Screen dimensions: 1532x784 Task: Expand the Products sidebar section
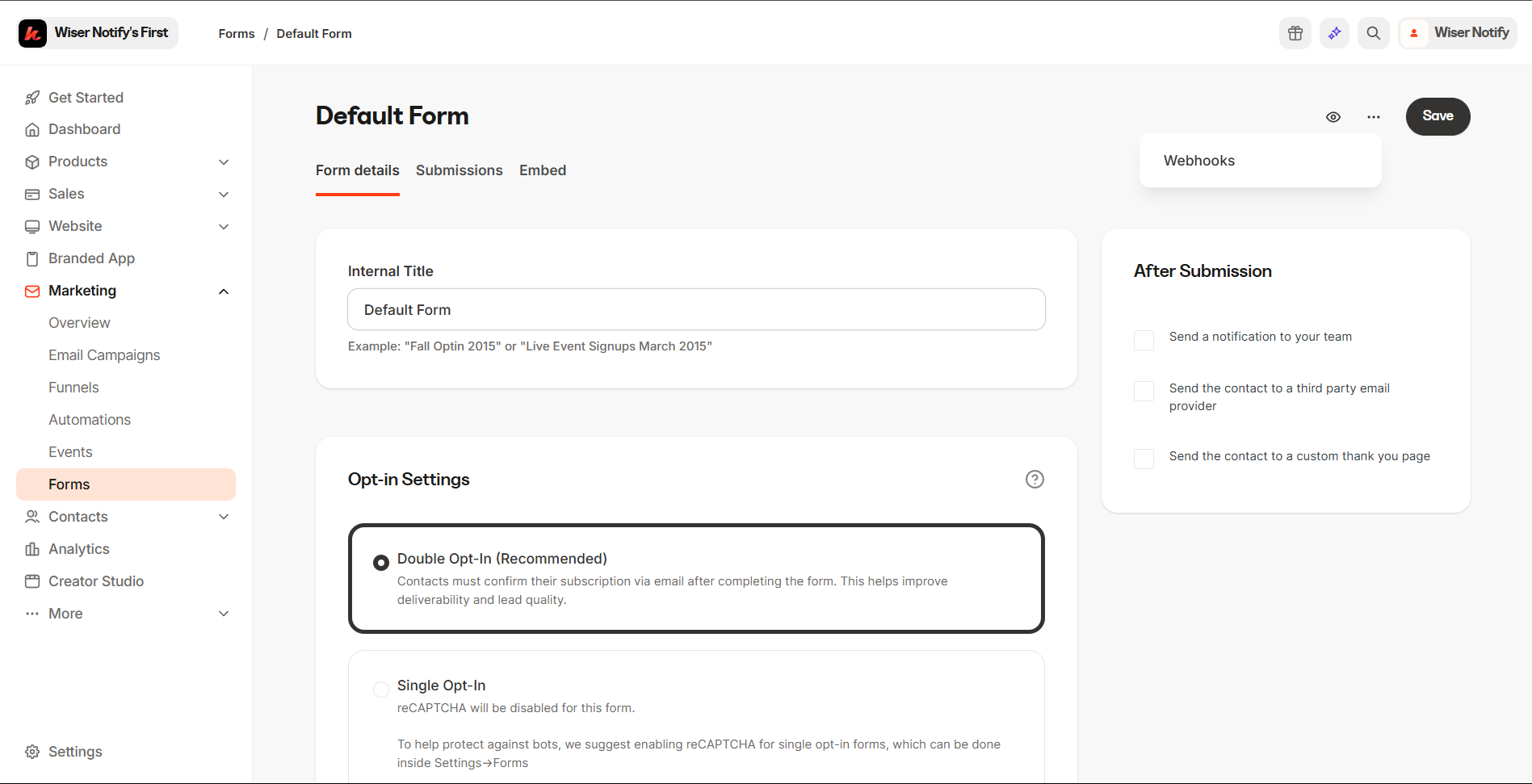pyautogui.click(x=224, y=162)
